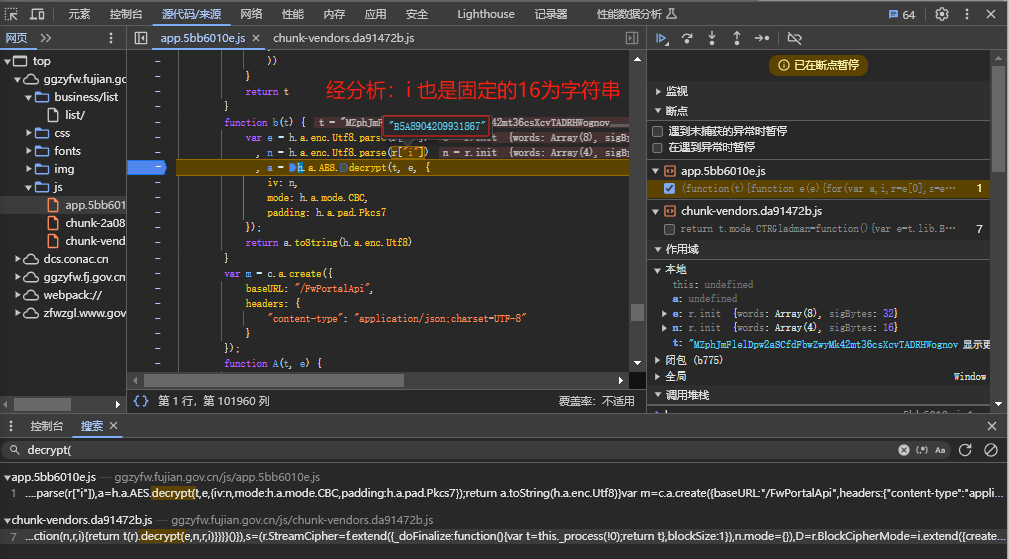Screen dimensions: 1009x559
Task: Activate the inspect element picker
Action: (11, 14)
